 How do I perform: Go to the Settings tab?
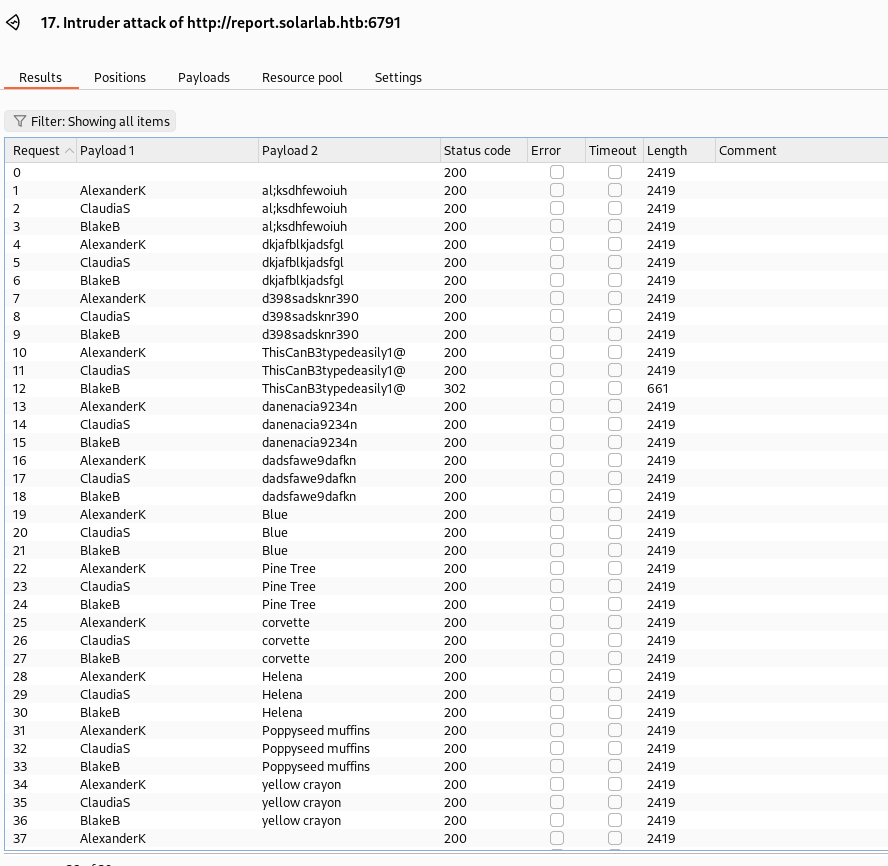tap(398, 77)
